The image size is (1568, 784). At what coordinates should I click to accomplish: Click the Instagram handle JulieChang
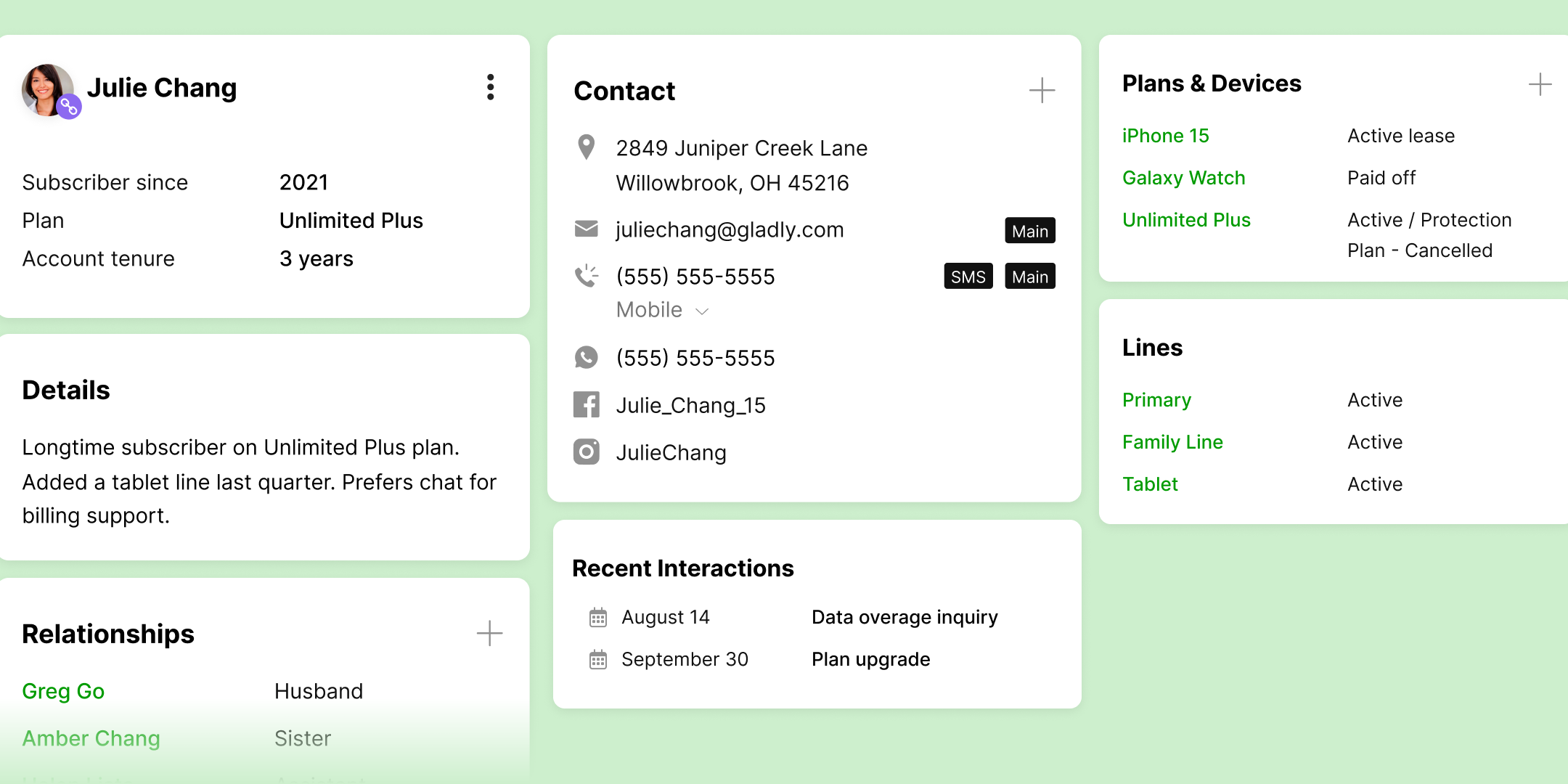(x=671, y=453)
